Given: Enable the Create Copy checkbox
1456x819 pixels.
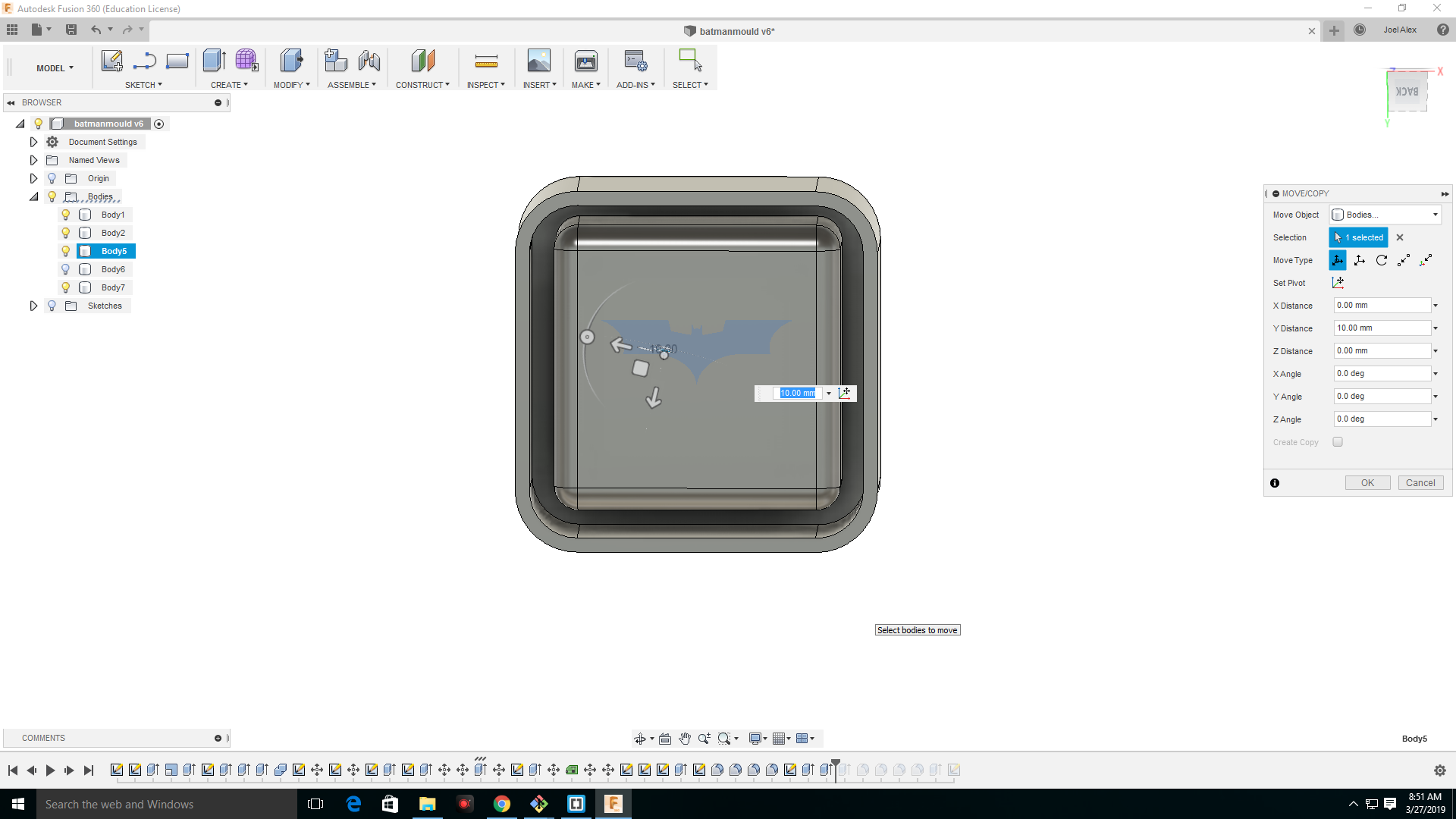Looking at the screenshot, I should 1338,442.
